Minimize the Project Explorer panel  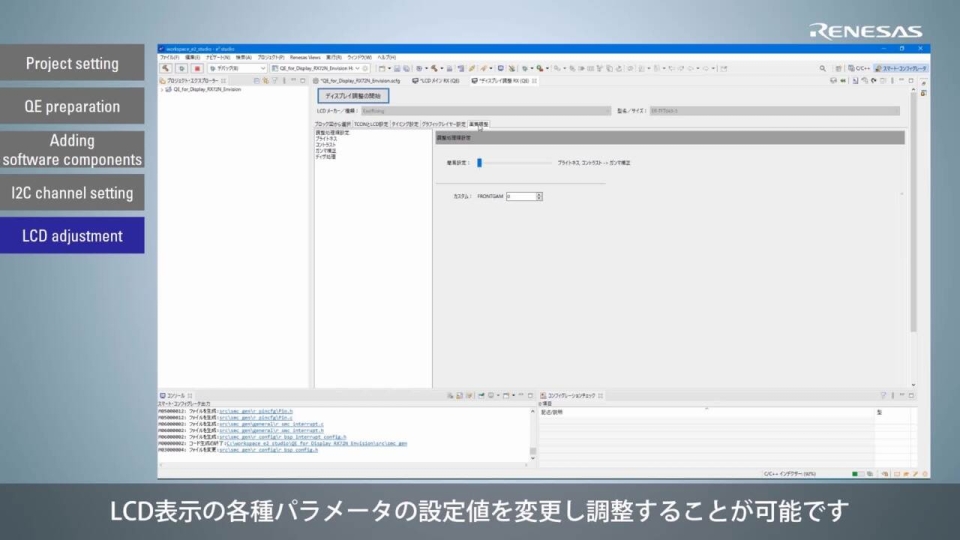click(295, 80)
